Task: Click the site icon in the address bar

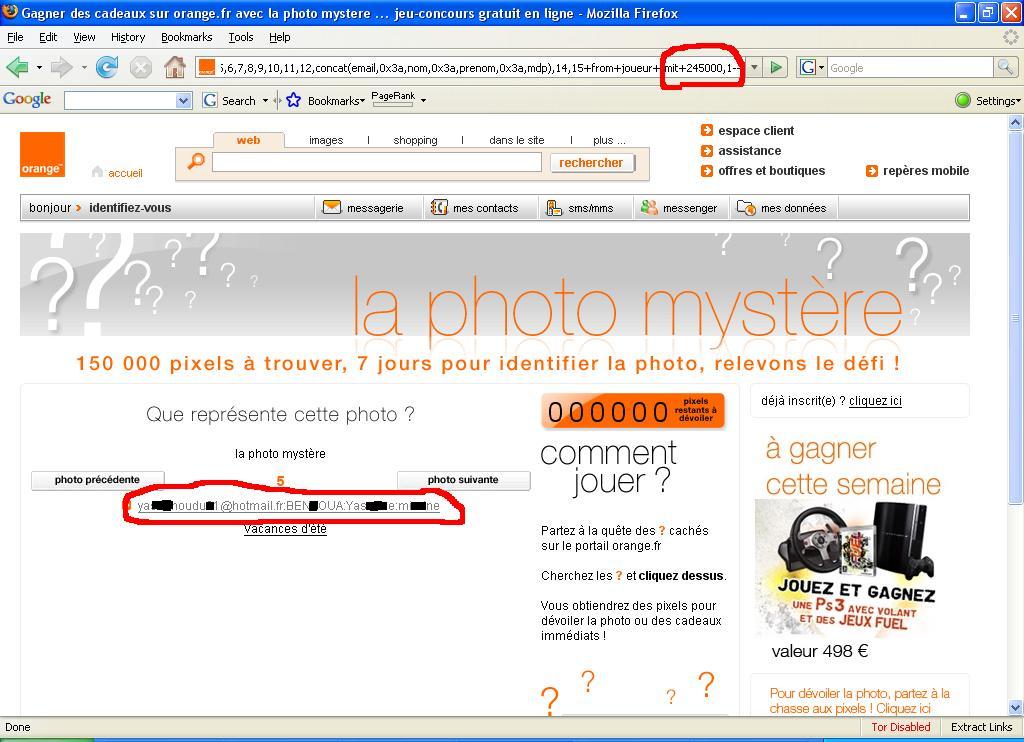Action: [x=206, y=67]
